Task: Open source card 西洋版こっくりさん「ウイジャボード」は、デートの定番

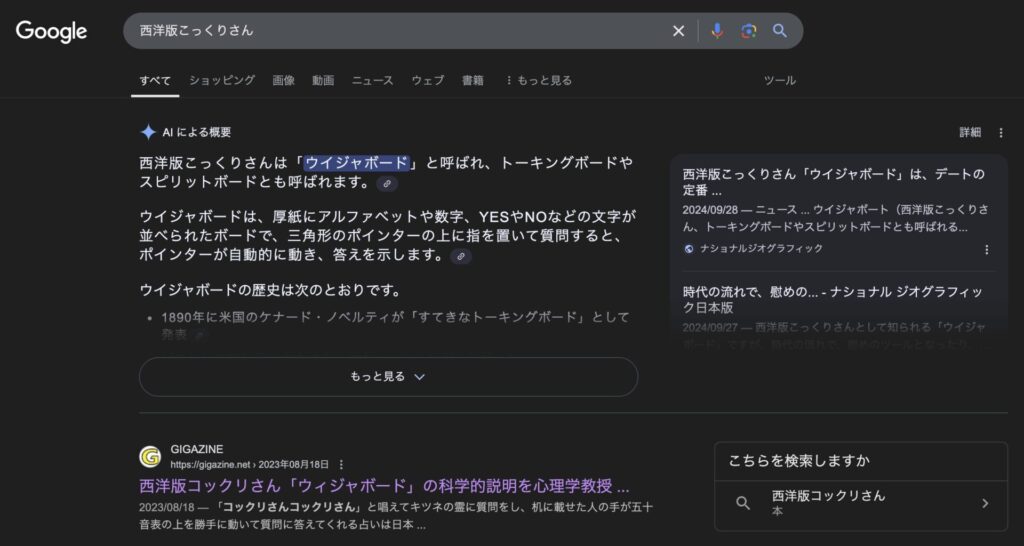Action: pyautogui.click(x=835, y=182)
